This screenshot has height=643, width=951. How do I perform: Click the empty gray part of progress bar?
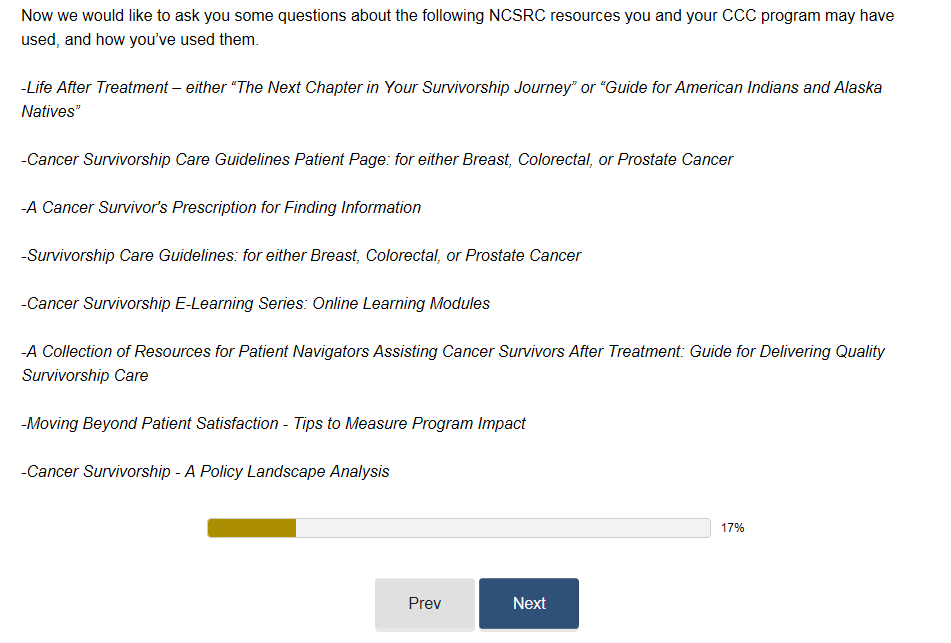coord(500,528)
